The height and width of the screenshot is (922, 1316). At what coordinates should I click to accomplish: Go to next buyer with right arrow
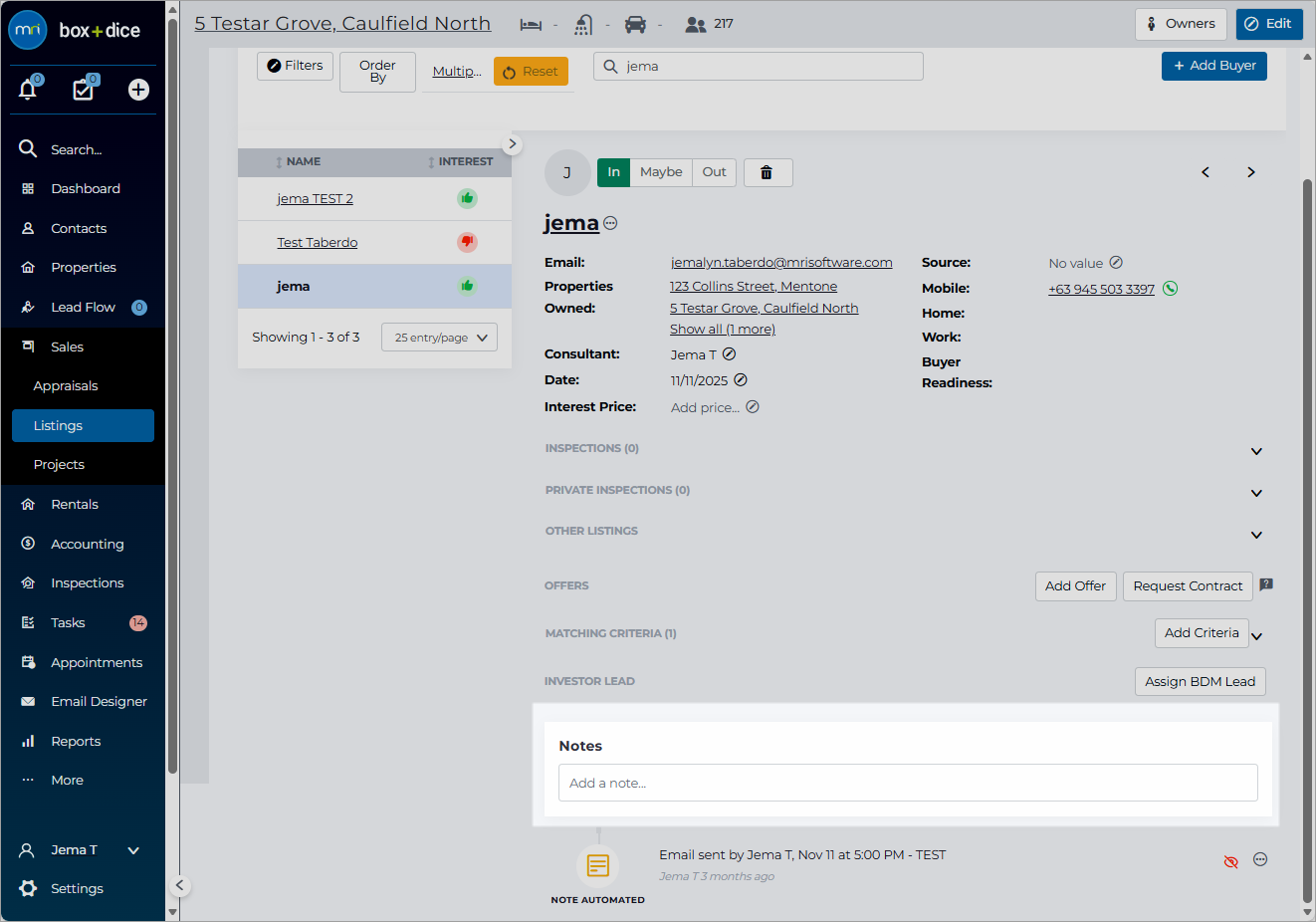(1251, 172)
